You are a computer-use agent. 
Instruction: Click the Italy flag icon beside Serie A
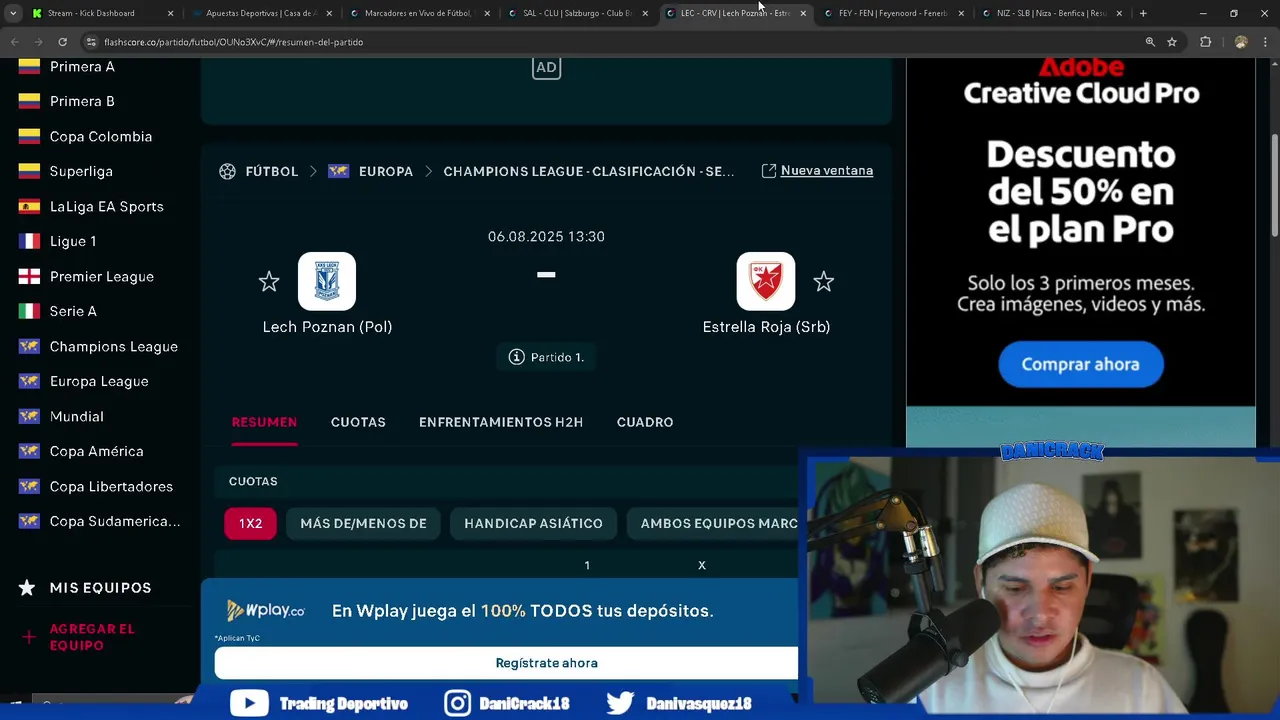pyautogui.click(x=29, y=311)
